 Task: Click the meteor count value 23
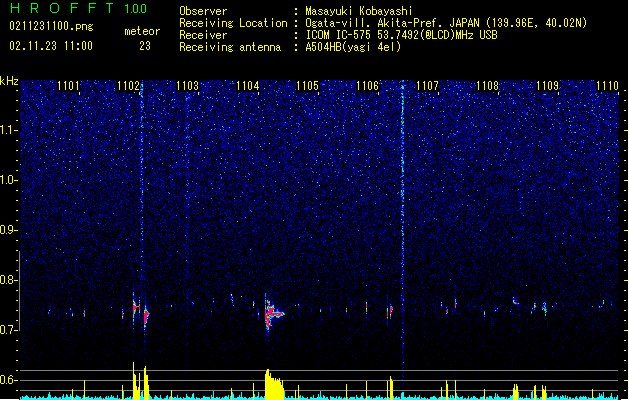click(x=145, y=46)
